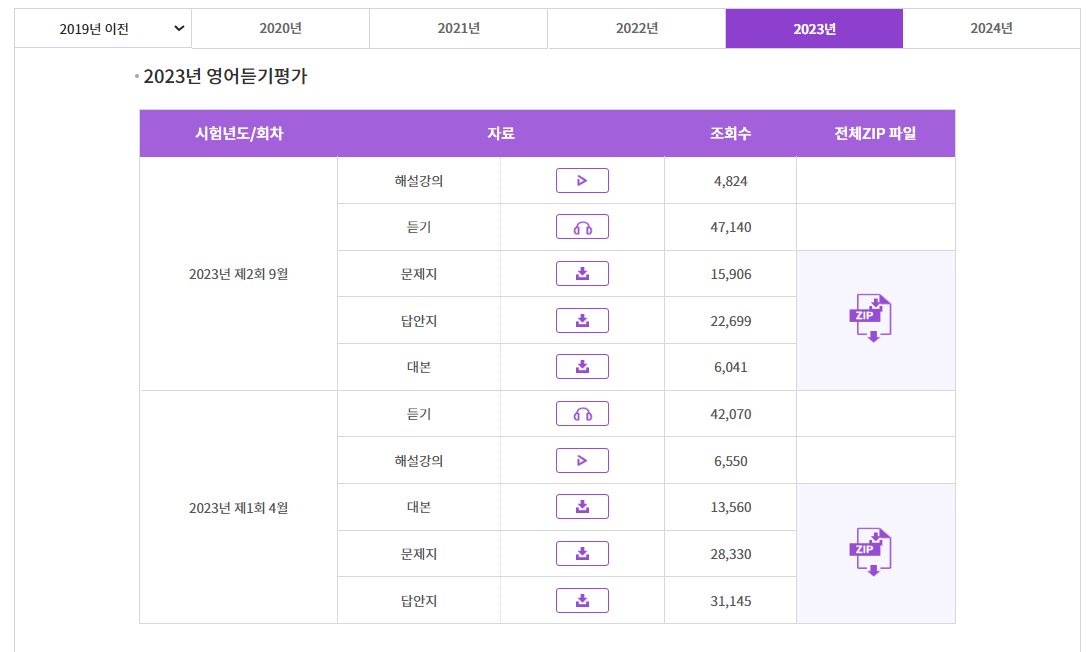This screenshot has height=652, width=1087.
Task: Click 답안지 label in the 제1회 4월 rows
Action: (419, 601)
